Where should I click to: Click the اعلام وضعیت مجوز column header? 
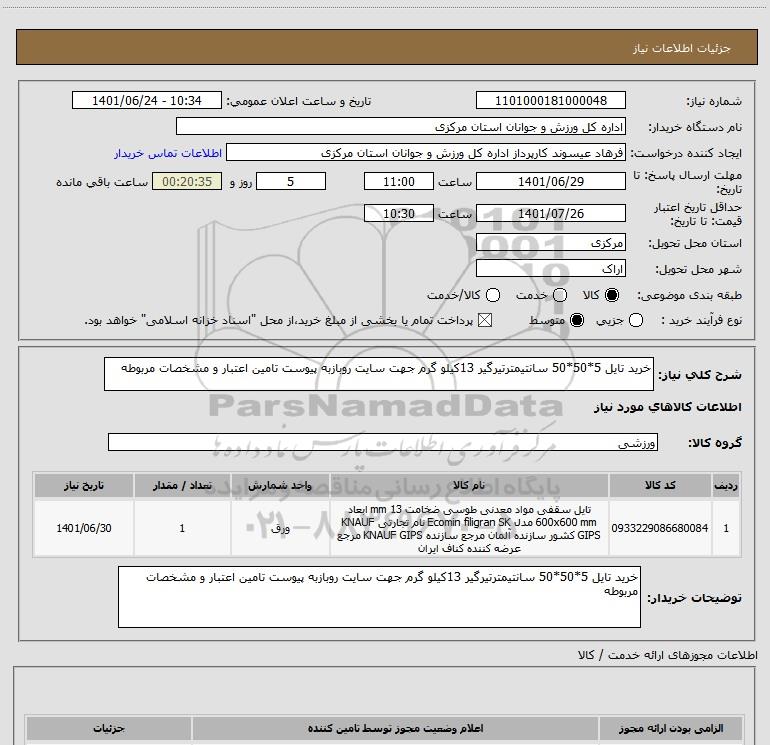pos(395,728)
